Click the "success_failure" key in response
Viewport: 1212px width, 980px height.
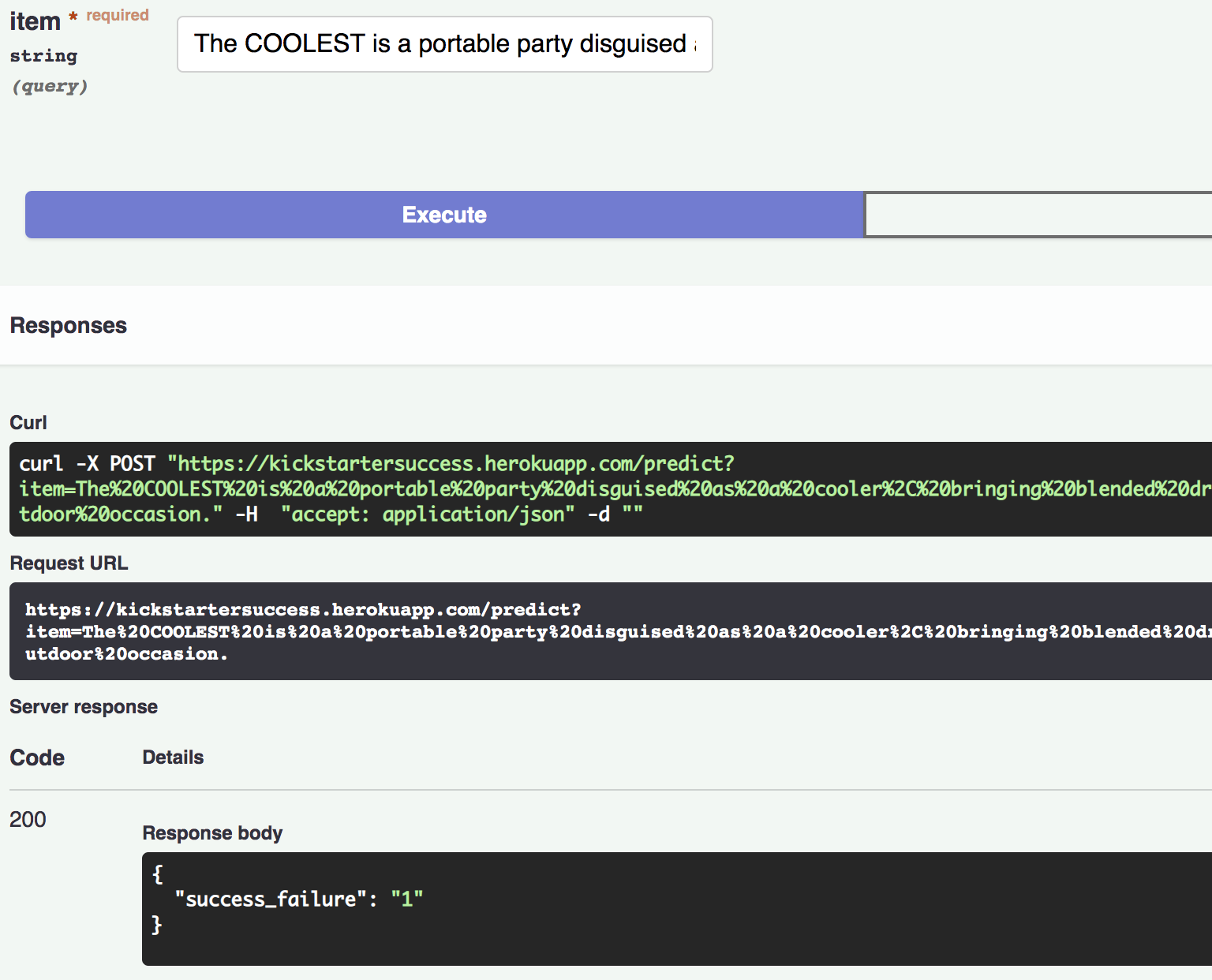[x=271, y=899]
